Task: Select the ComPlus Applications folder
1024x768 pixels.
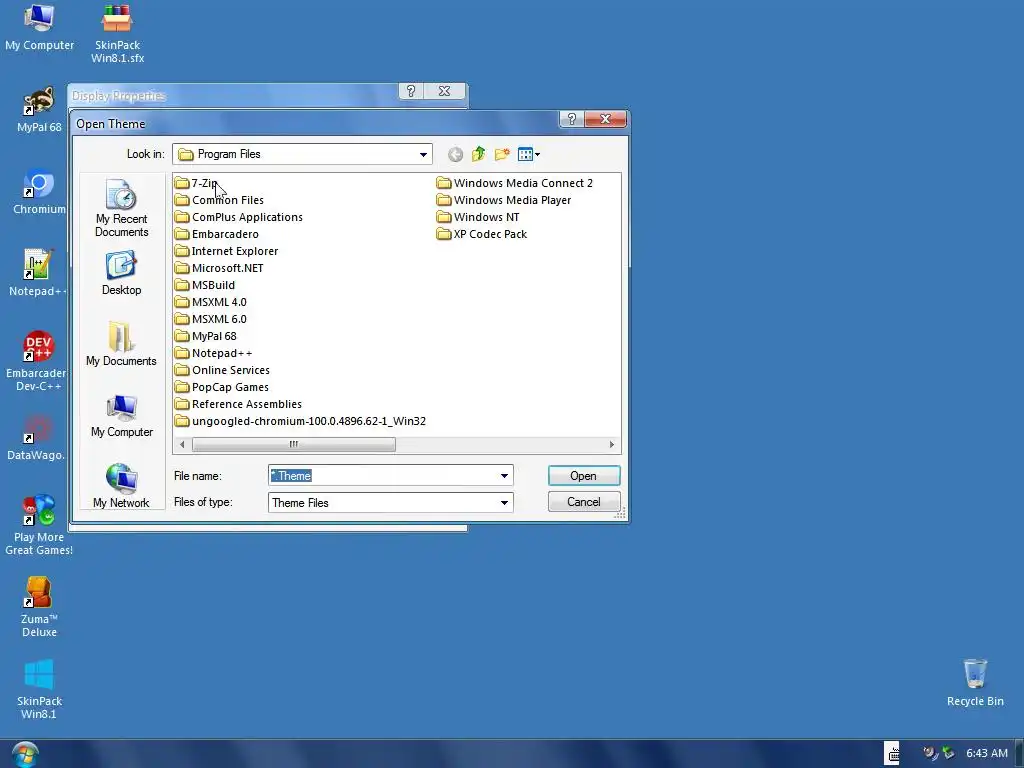Action: 239,217
